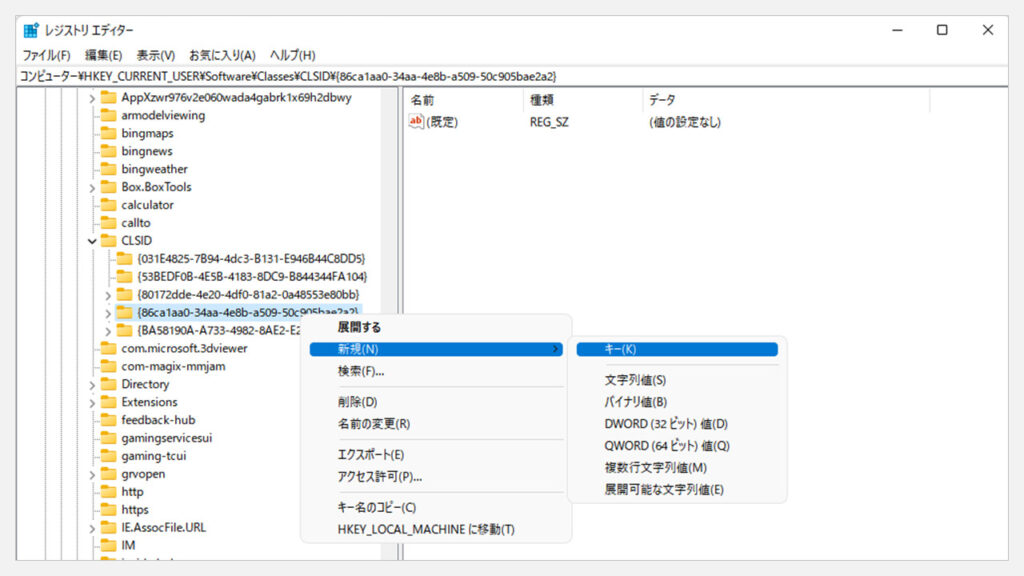Open the お気に入り(A) menu
The image size is (1024, 576).
click(x=222, y=55)
